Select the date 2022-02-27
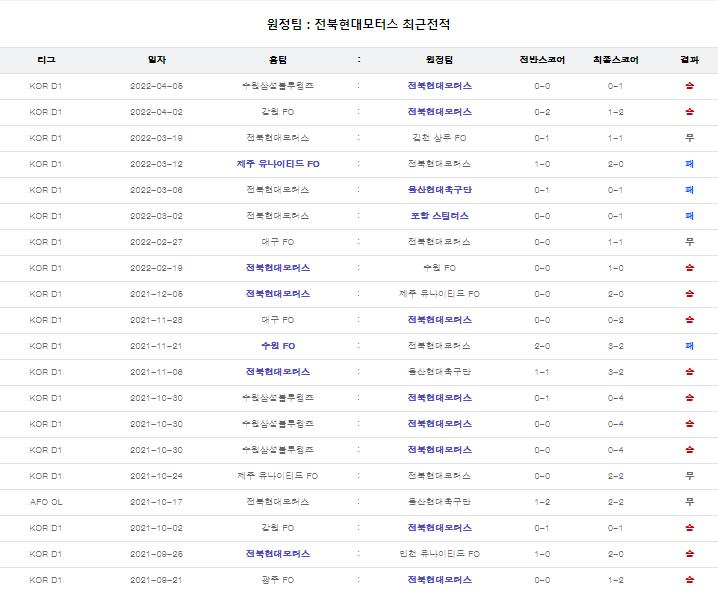 click(x=157, y=242)
